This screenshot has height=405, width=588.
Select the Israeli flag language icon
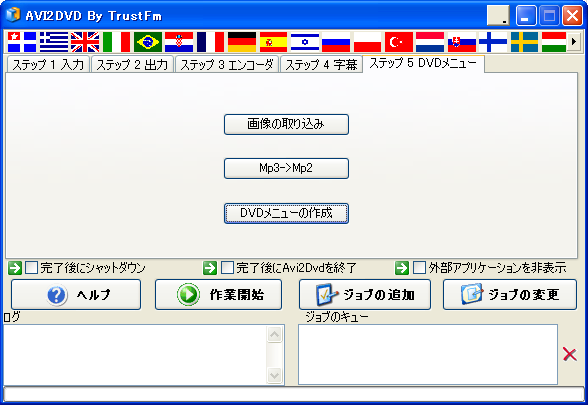(305, 42)
